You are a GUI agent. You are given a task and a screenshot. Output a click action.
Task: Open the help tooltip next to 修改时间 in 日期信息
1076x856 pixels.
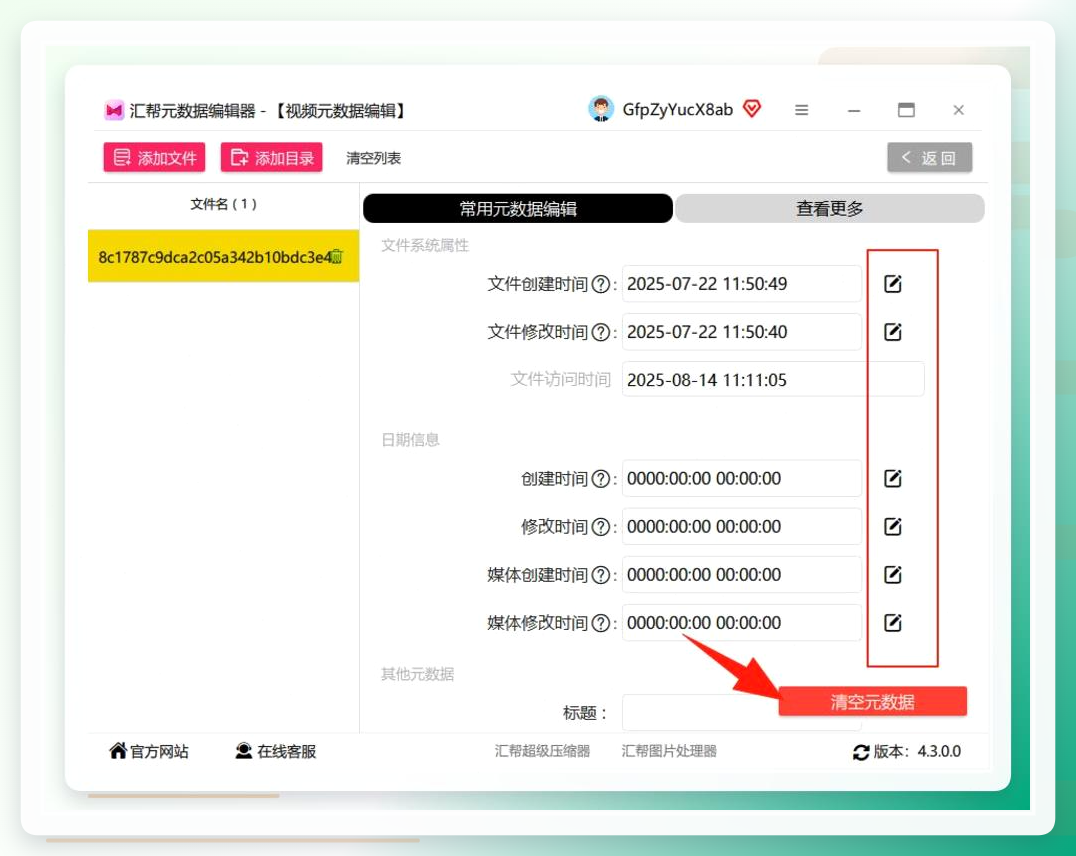click(x=600, y=527)
